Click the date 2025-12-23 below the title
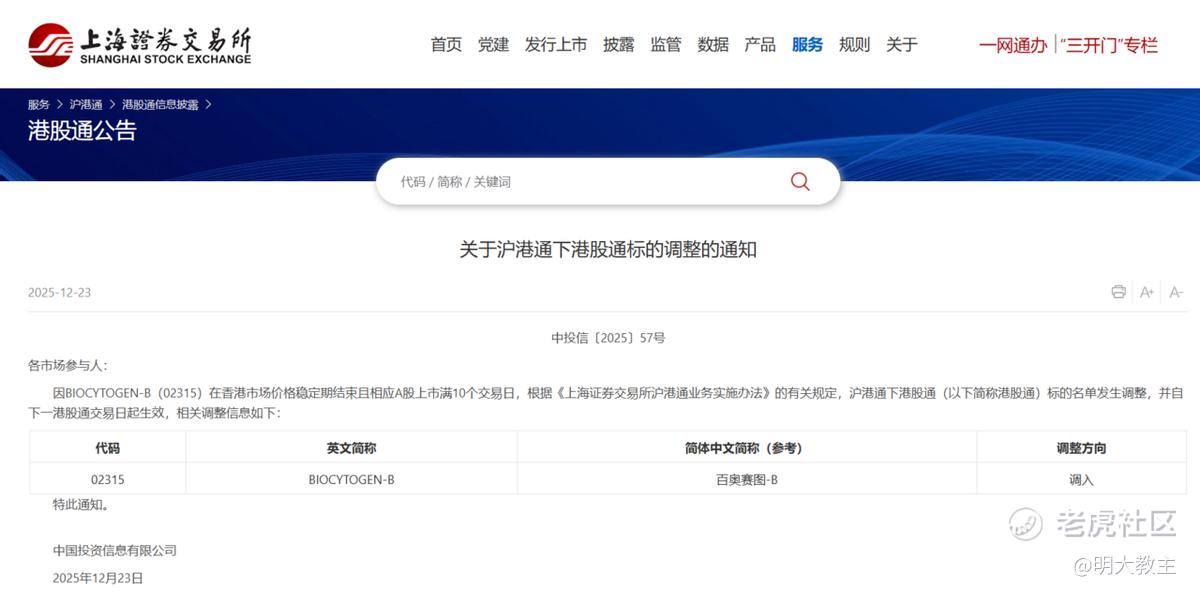The width and height of the screenshot is (1200, 593). pos(60,292)
